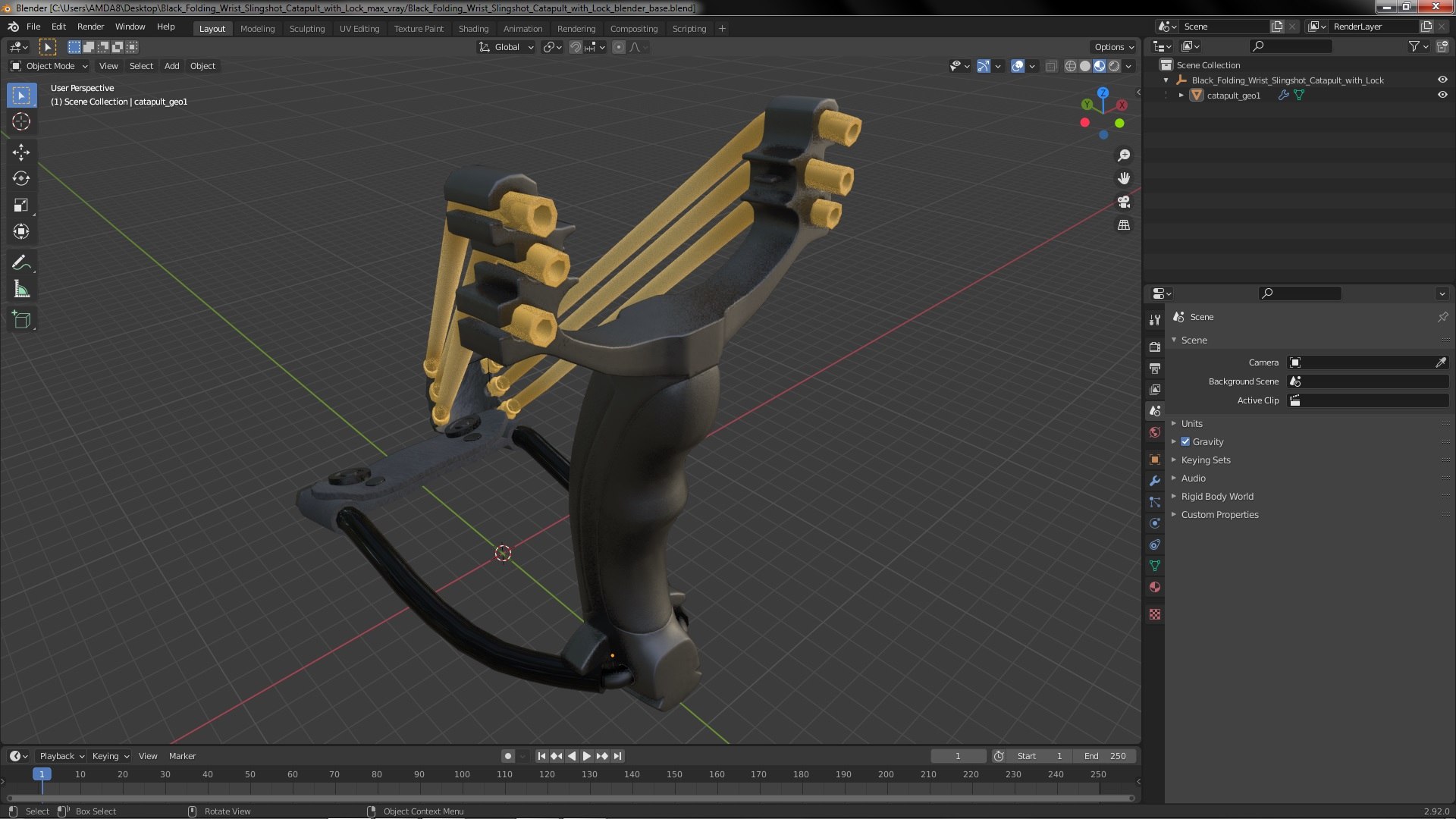Uncheck the Gravity checkbox

click(1185, 441)
